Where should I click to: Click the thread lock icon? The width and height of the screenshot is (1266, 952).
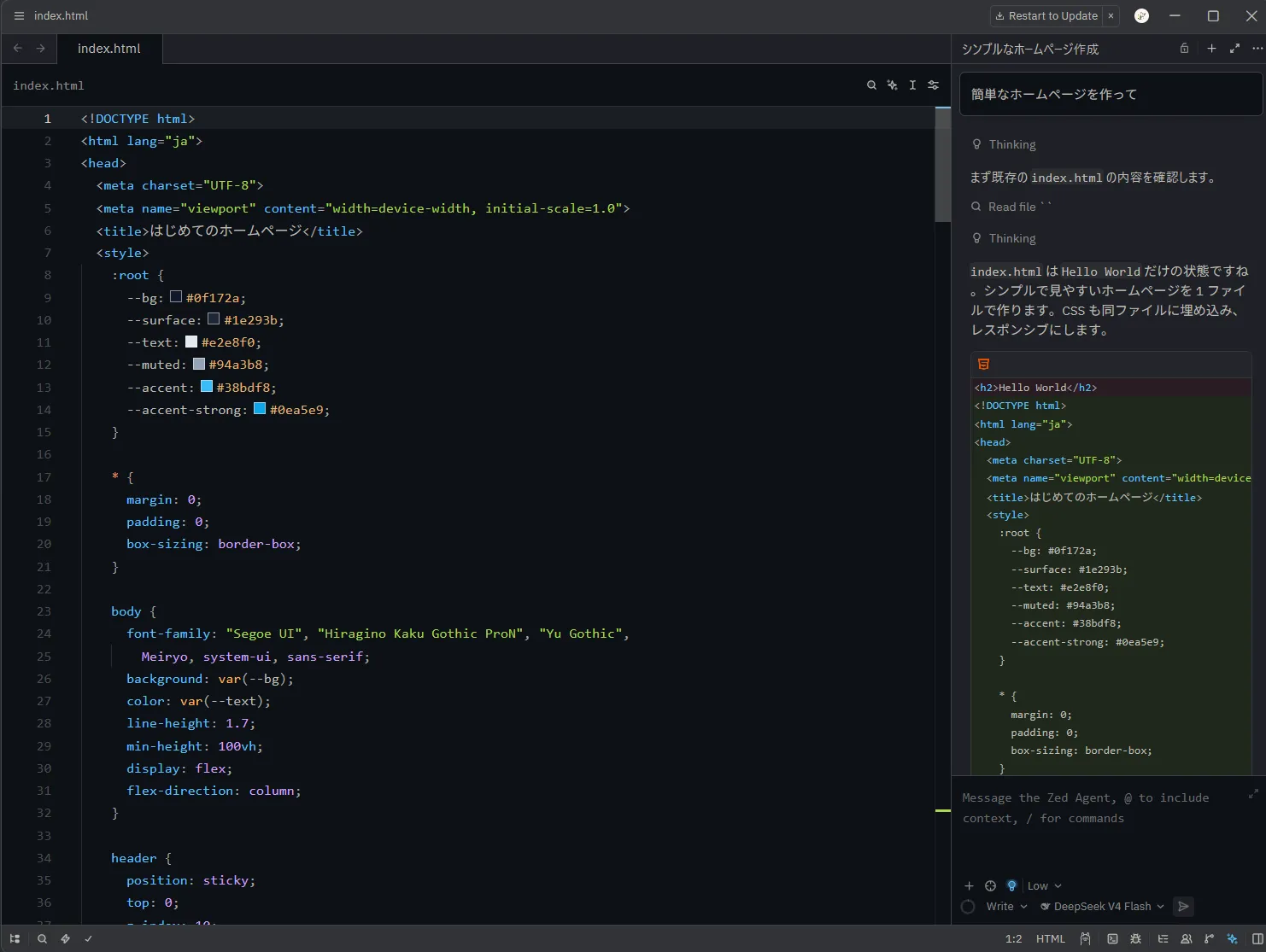pos(1184,49)
